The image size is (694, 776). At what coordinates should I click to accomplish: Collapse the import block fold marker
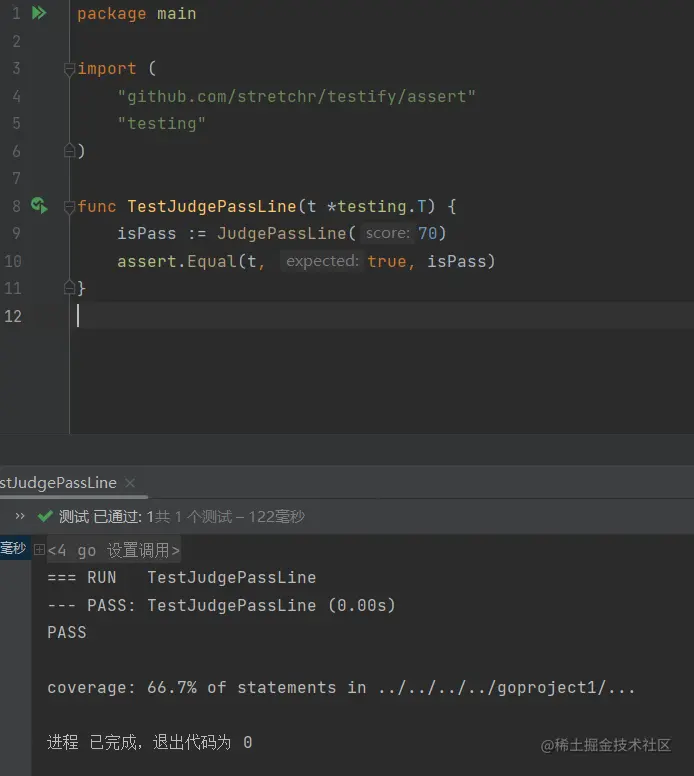point(69,69)
